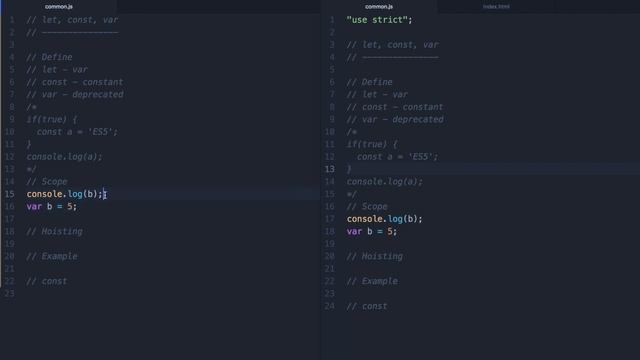Click '// Scope' comment in left pane

pos(47,182)
